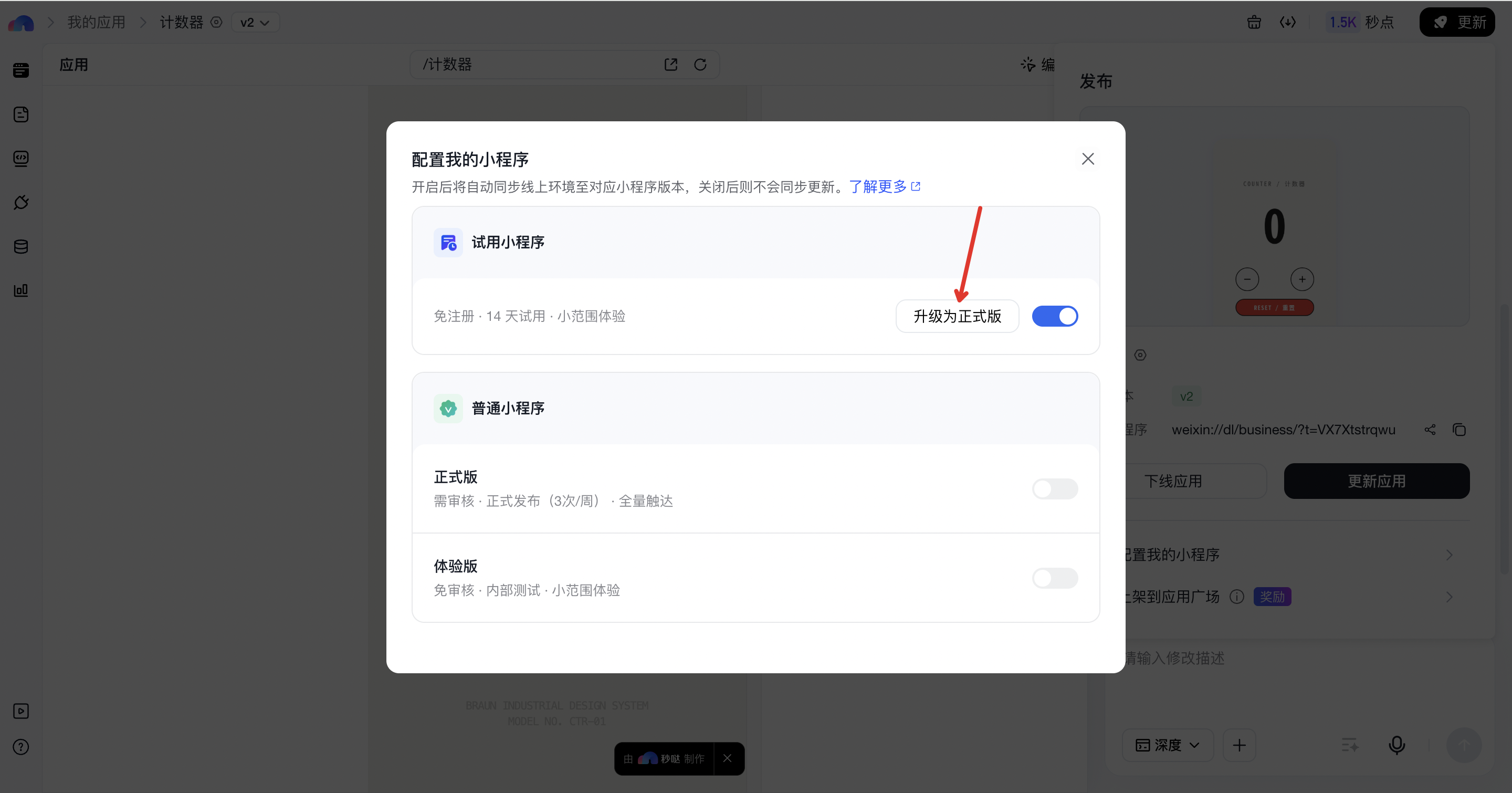Open the 了解更多 link

pyautogui.click(x=885, y=186)
